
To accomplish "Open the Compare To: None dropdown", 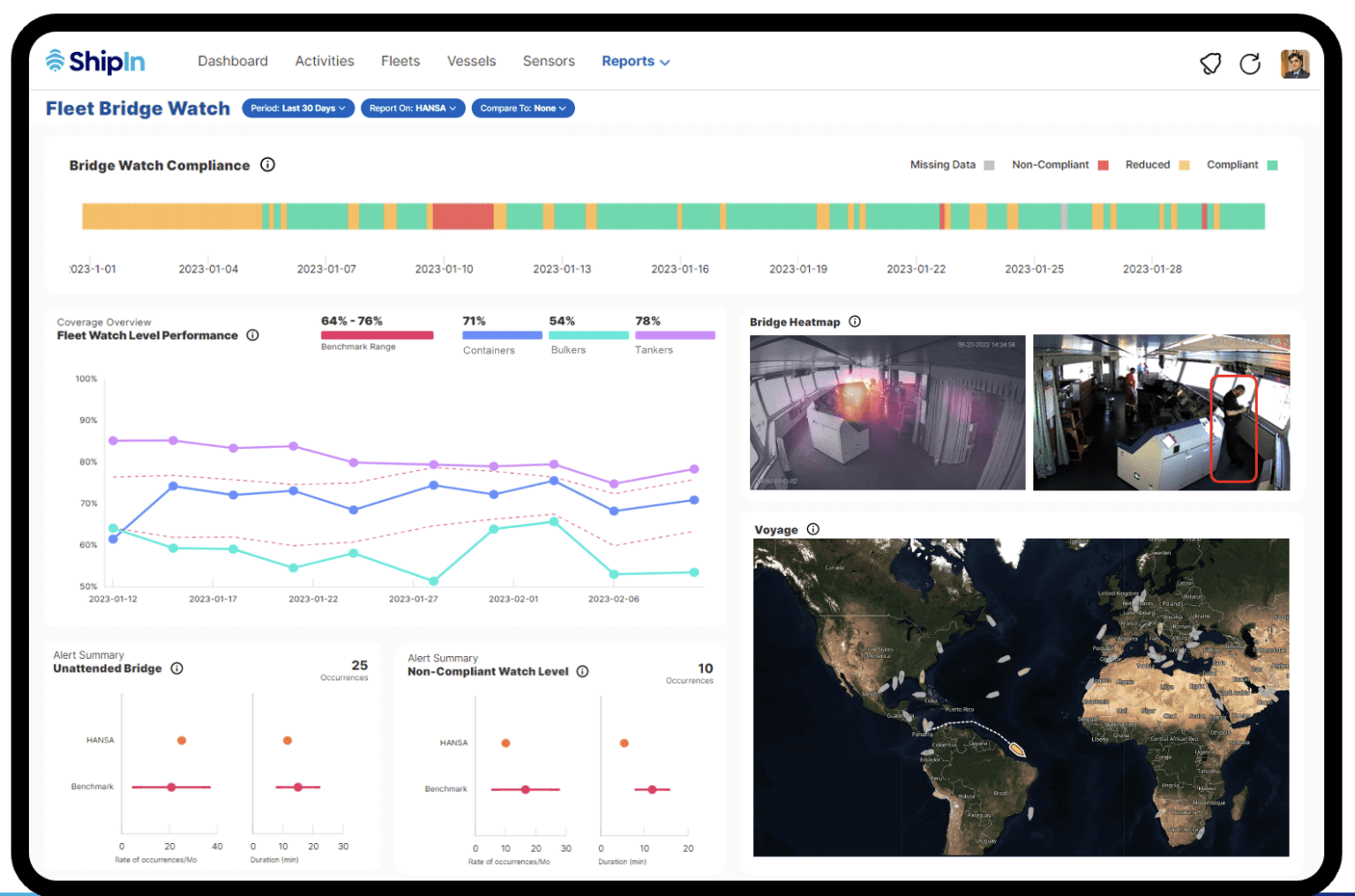I will [522, 108].
